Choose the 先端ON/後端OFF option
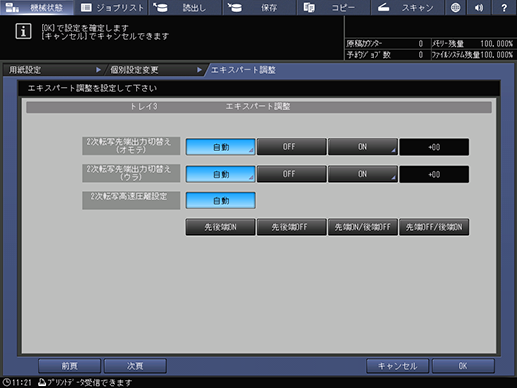 (x=363, y=227)
